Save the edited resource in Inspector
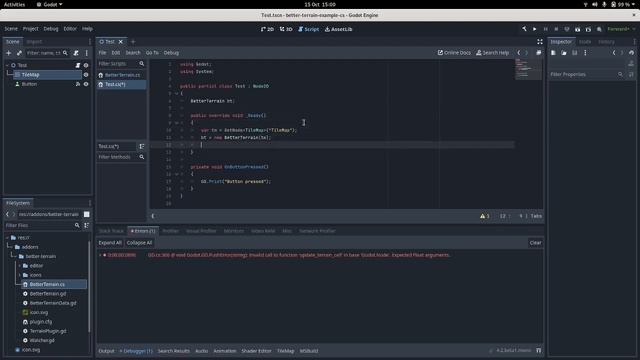 click(574, 53)
